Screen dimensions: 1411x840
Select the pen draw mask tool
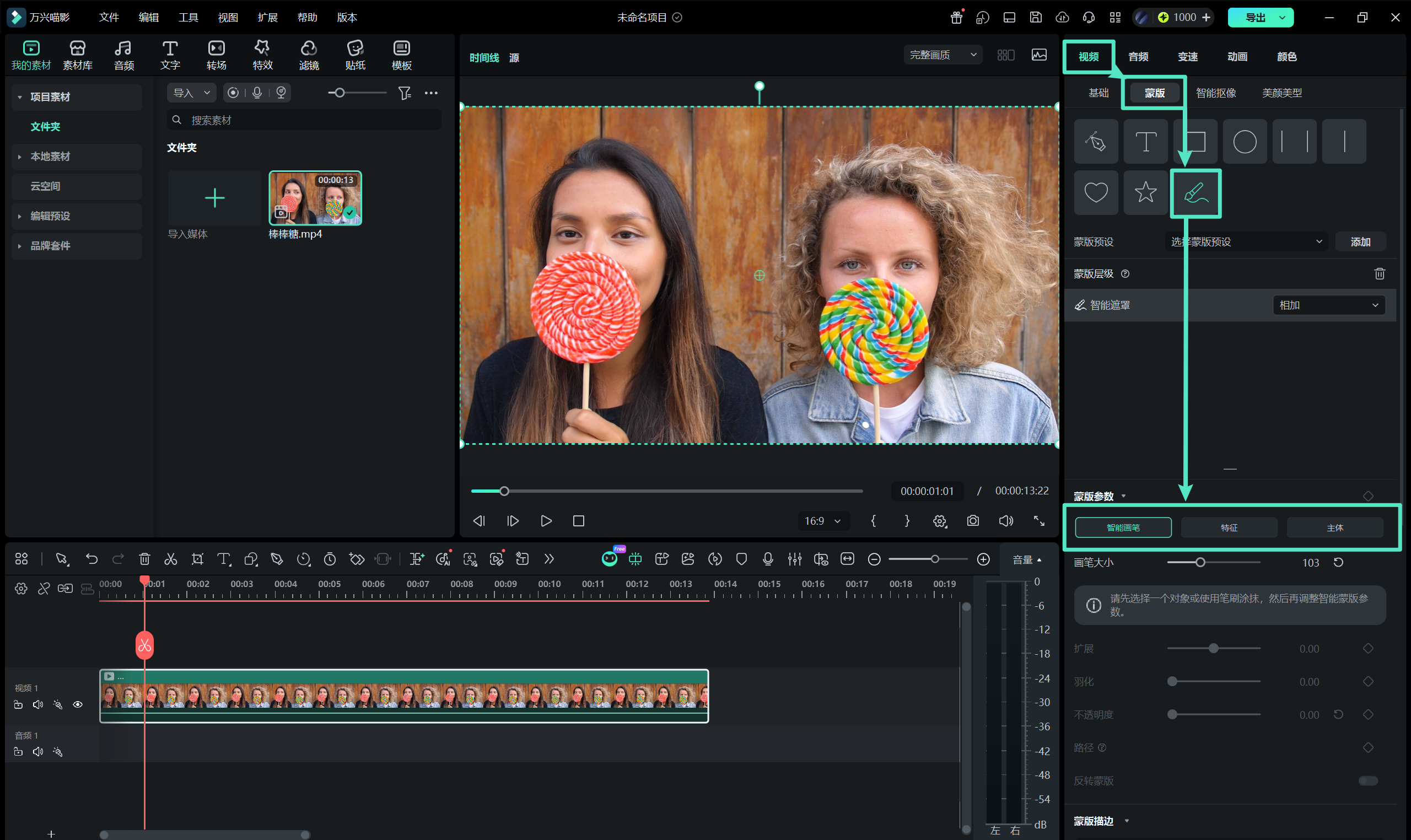[x=1096, y=142]
